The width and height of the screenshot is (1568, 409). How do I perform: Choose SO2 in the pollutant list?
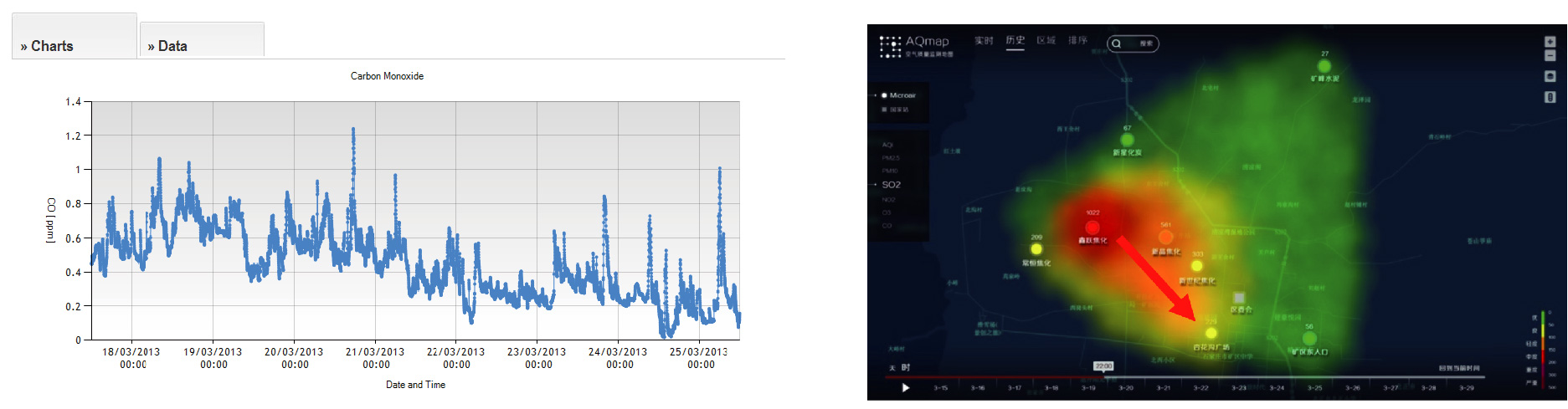coord(891,185)
